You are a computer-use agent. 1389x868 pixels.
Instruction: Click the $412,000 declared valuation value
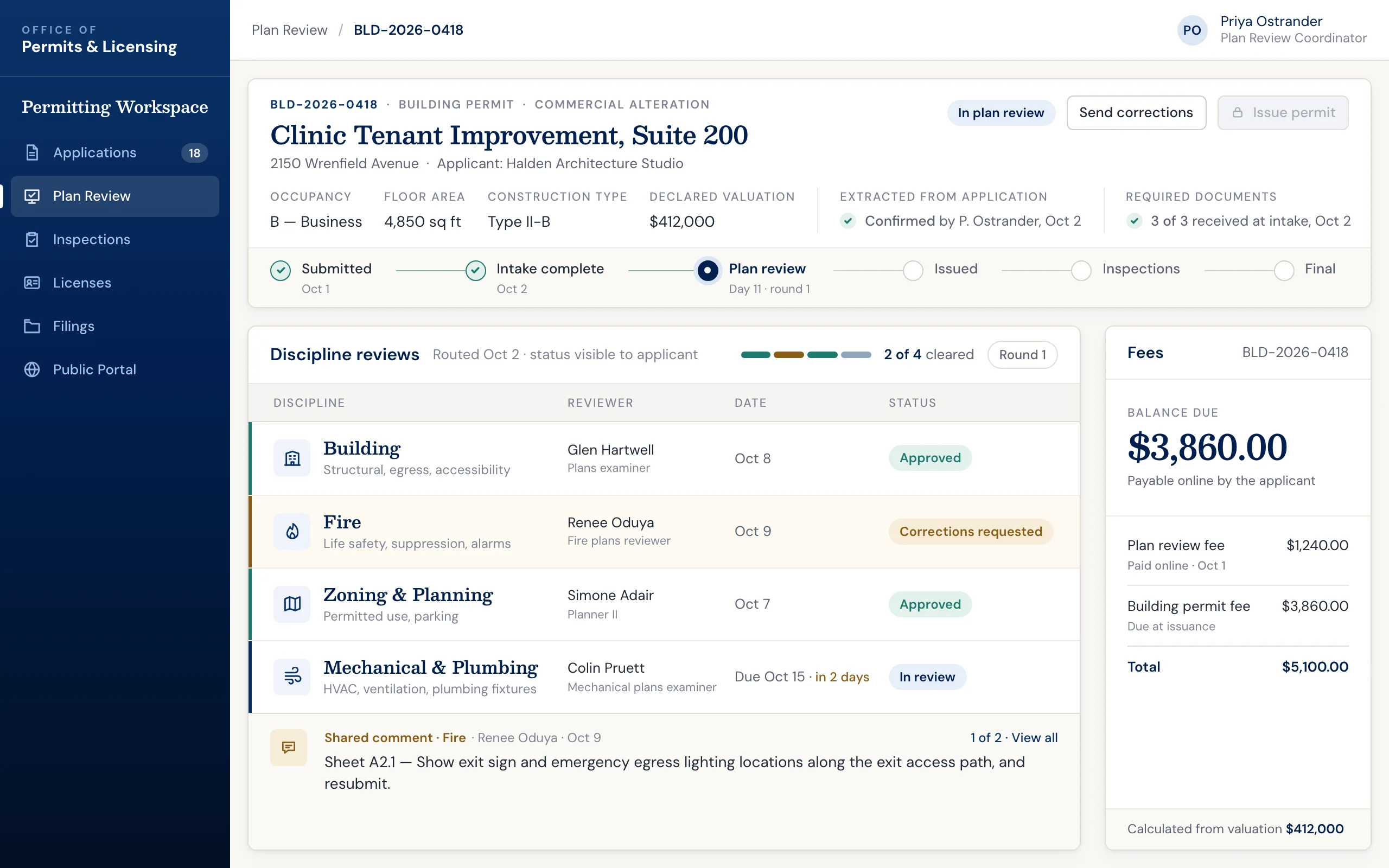(x=682, y=221)
